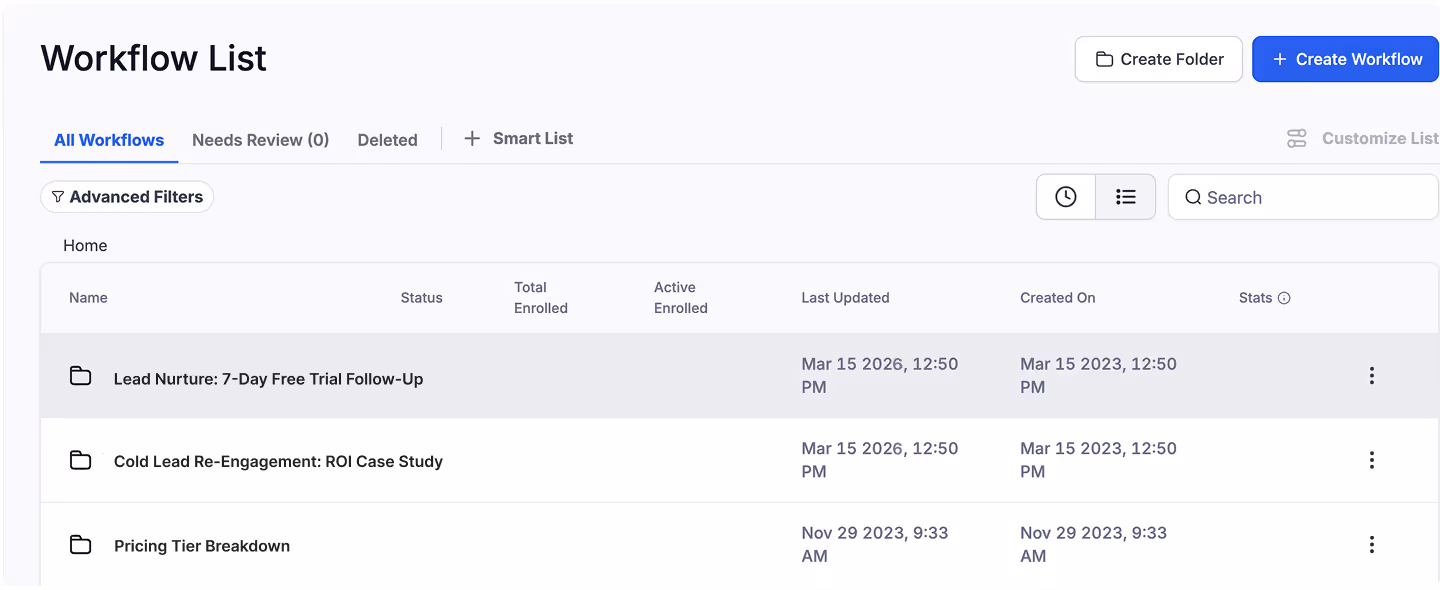Open three-dot menu for Lead Nurture folder
1440x590 pixels.
pyautogui.click(x=1371, y=376)
